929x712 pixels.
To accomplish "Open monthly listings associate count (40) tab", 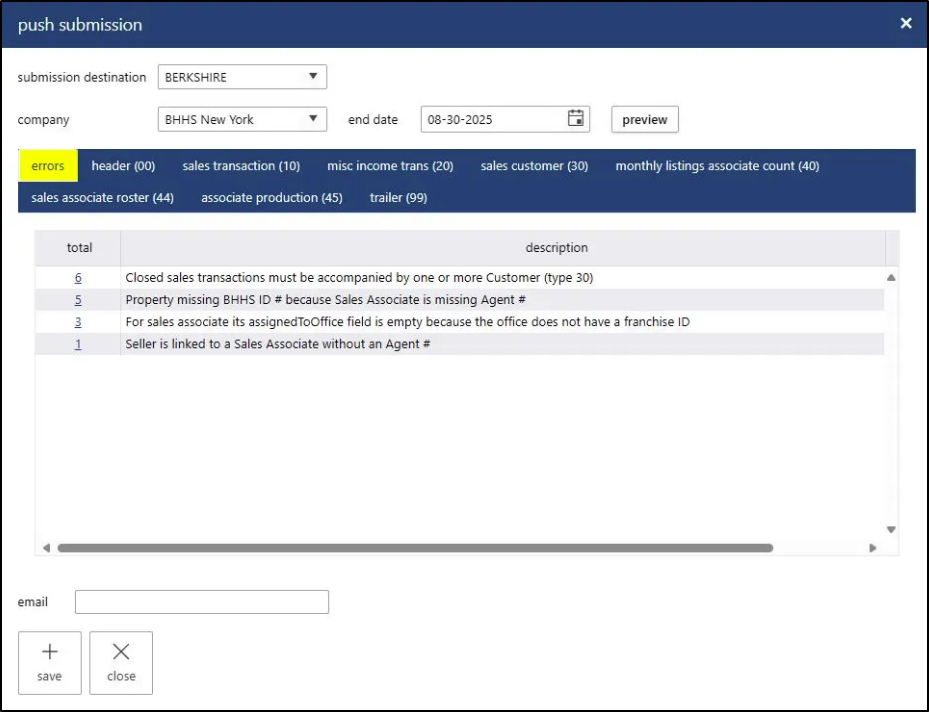I will pyautogui.click(x=717, y=166).
